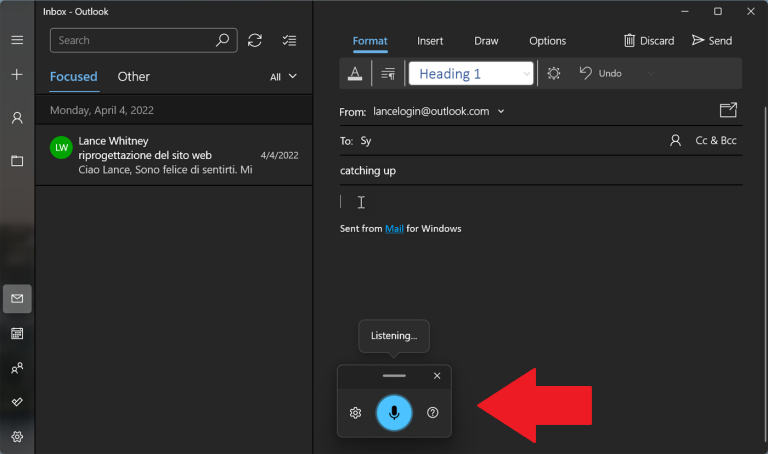
Task: Expand the dropdown arrow next to Undo
Action: (x=650, y=73)
